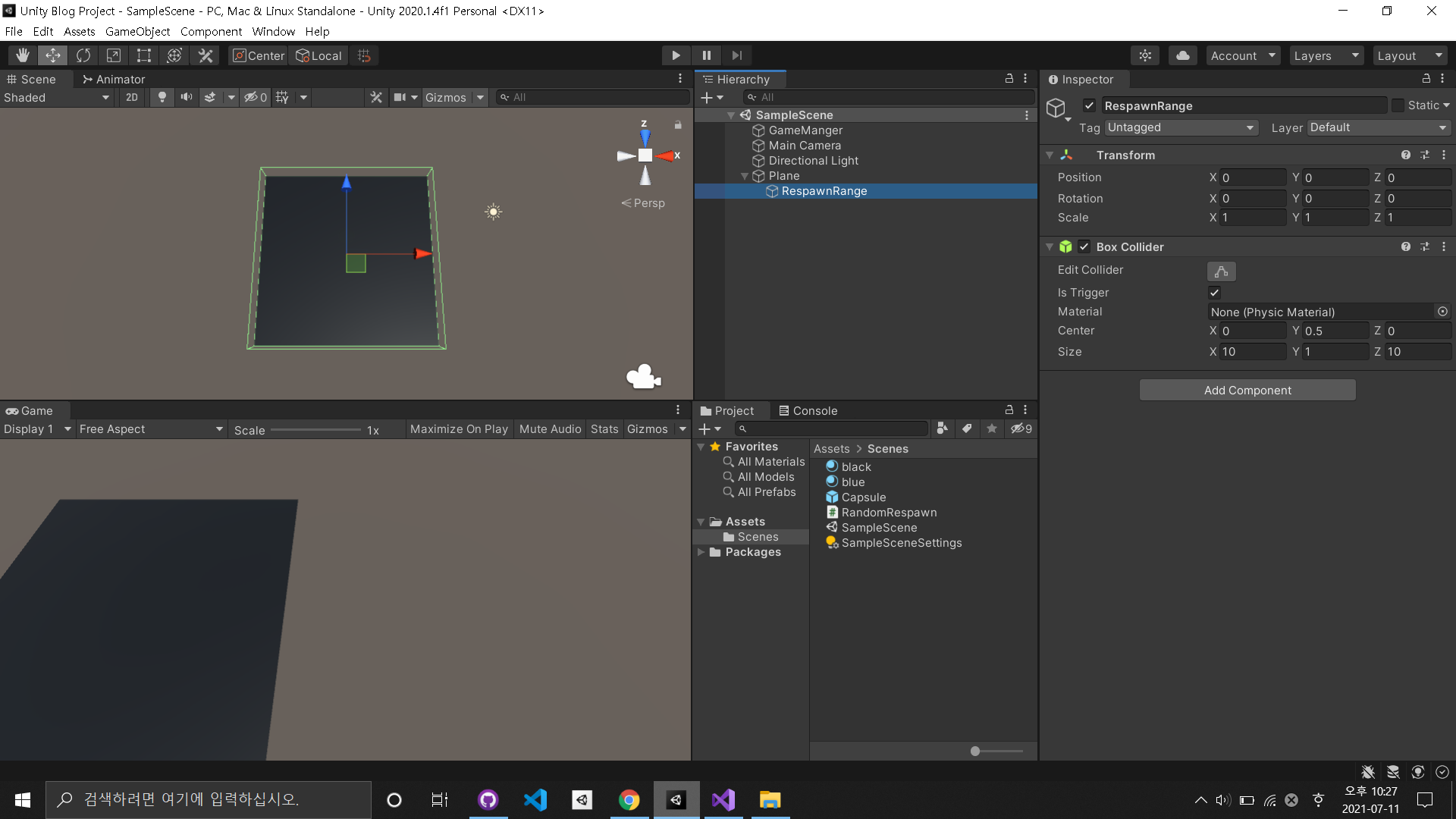The image size is (1456, 819).
Task: Open lighting settings sun icon in toolbar
Action: [1145, 55]
